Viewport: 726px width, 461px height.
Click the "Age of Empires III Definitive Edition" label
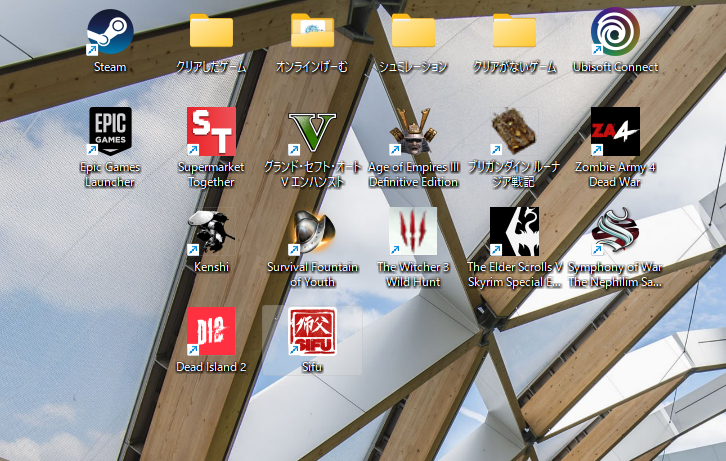click(x=413, y=174)
